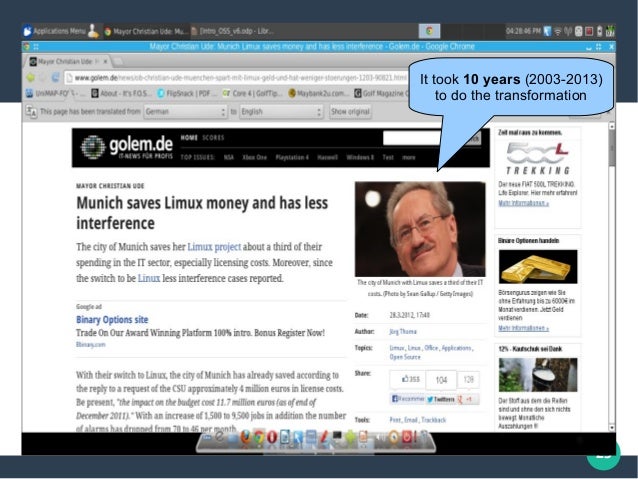Open the German source language dropdown
Screen dimensions: 638x479
pyautogui.click(x=185, y=112)
